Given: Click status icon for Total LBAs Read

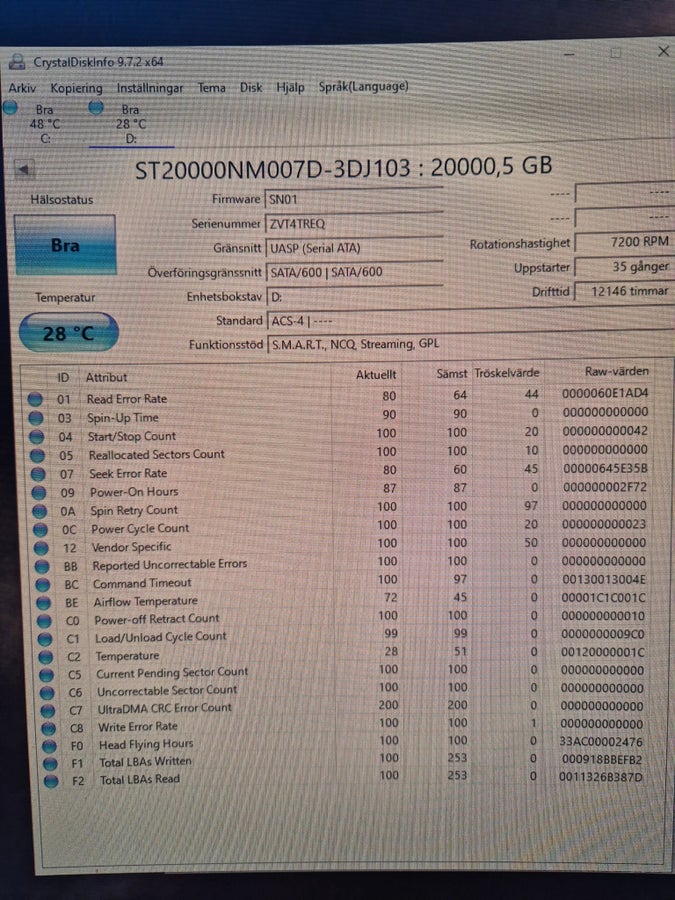Looking at the screenshot, I should pyautogui.click(x=51, y=781).
